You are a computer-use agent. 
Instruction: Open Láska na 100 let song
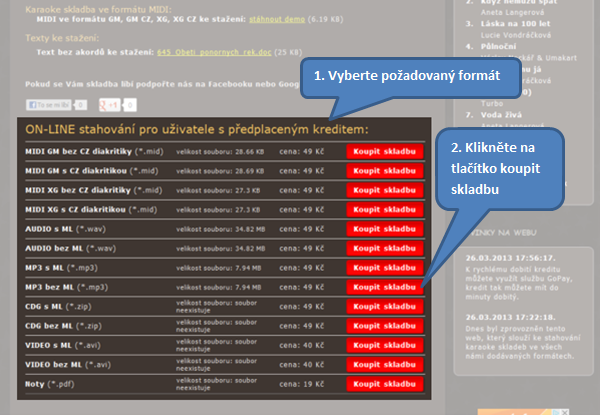(515, 24)
